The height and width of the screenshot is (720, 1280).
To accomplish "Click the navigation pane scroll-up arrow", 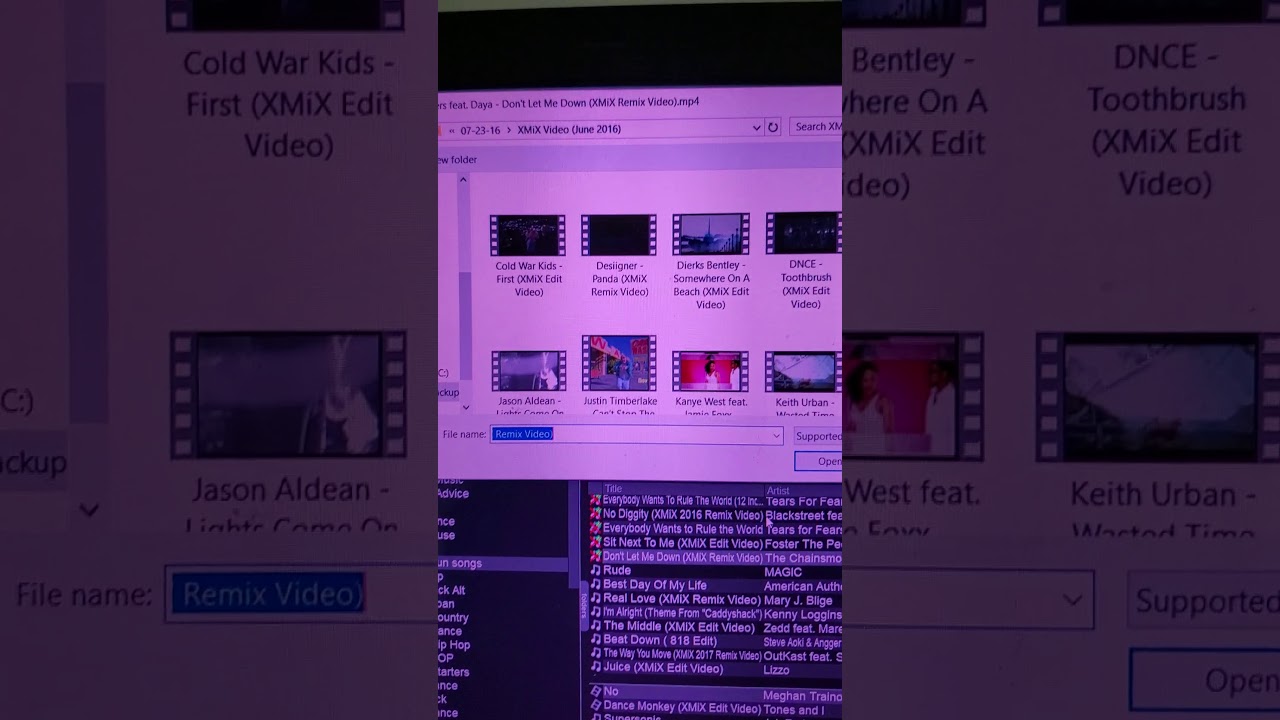I will coord(463,180).
